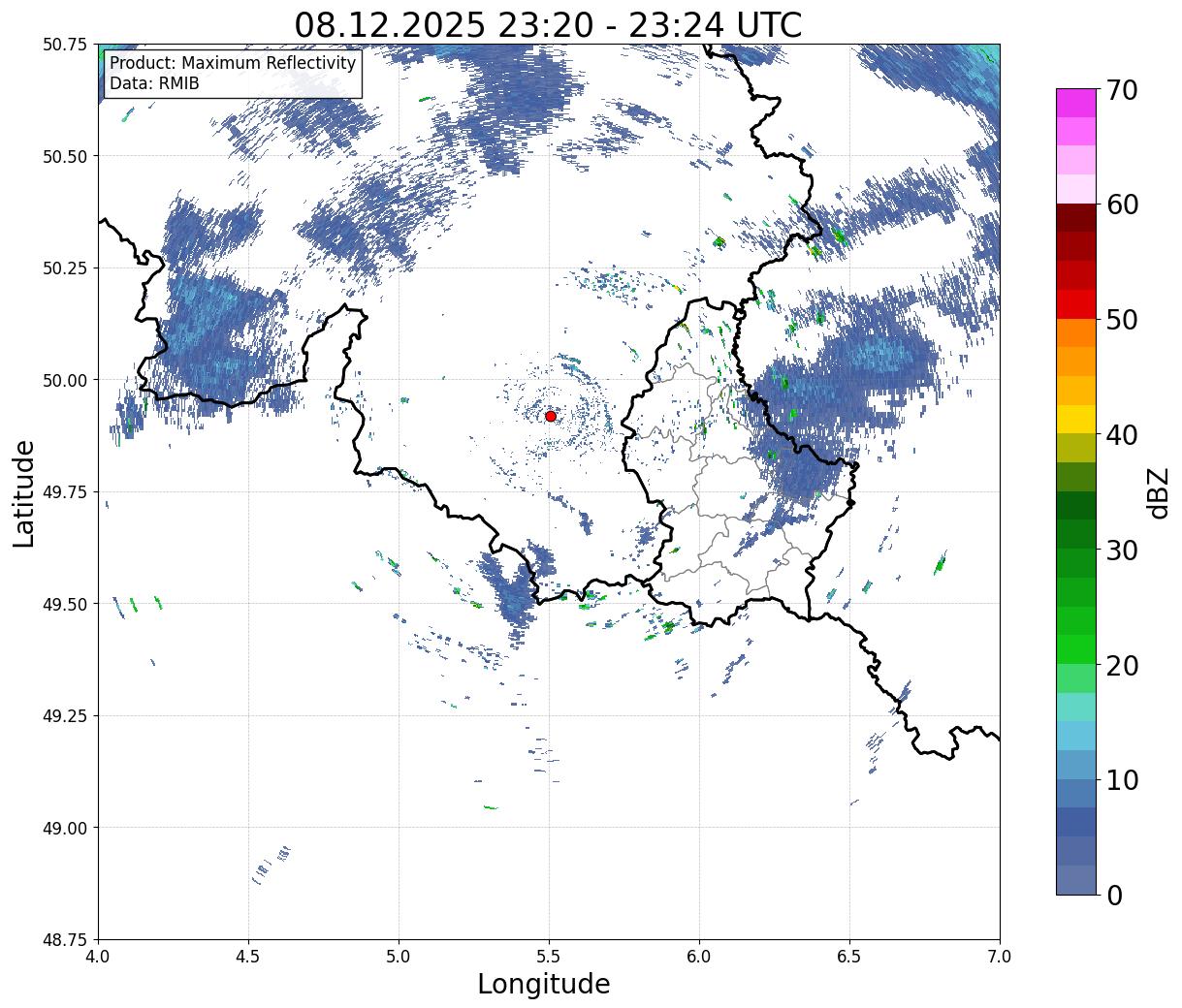
Task: Click latitude tick label 48.75
Action: pos(64,940)
